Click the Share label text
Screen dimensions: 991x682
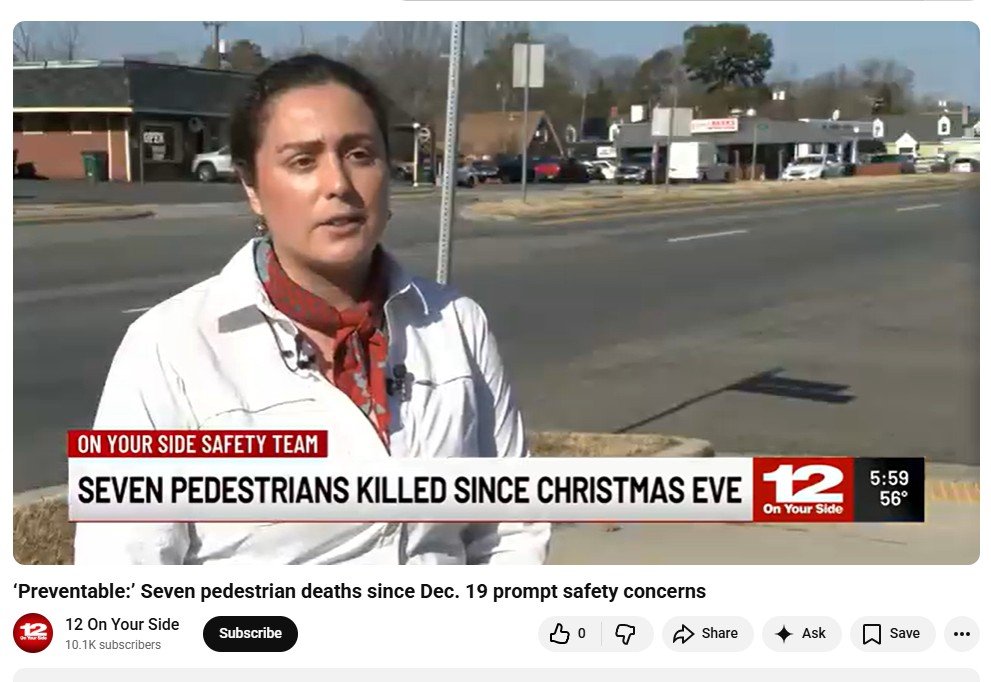719,633
